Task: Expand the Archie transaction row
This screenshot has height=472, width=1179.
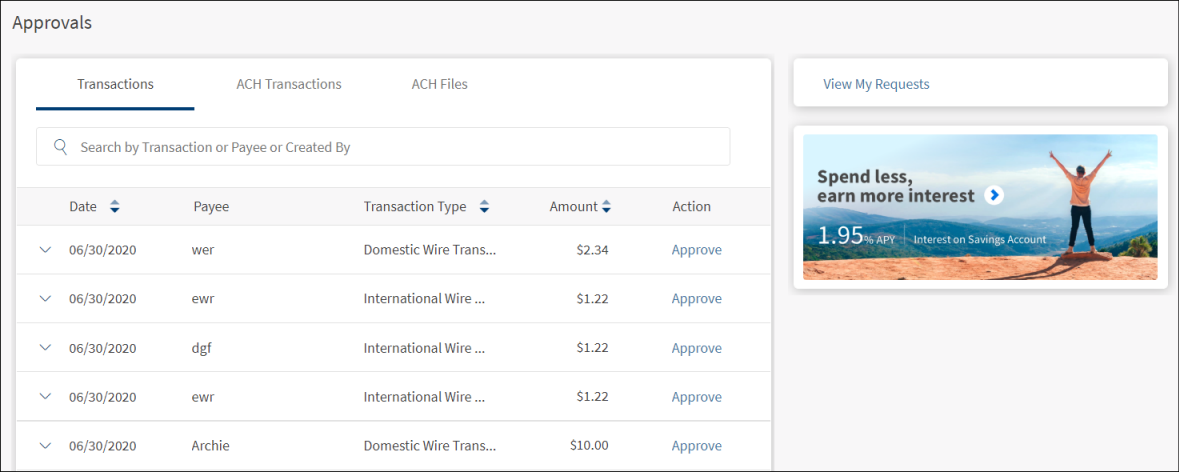Action: tap(45, 446)
